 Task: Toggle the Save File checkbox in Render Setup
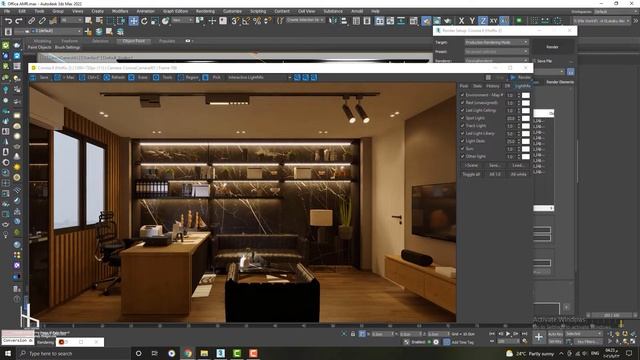pyautogui.click(x=534, y=61)
